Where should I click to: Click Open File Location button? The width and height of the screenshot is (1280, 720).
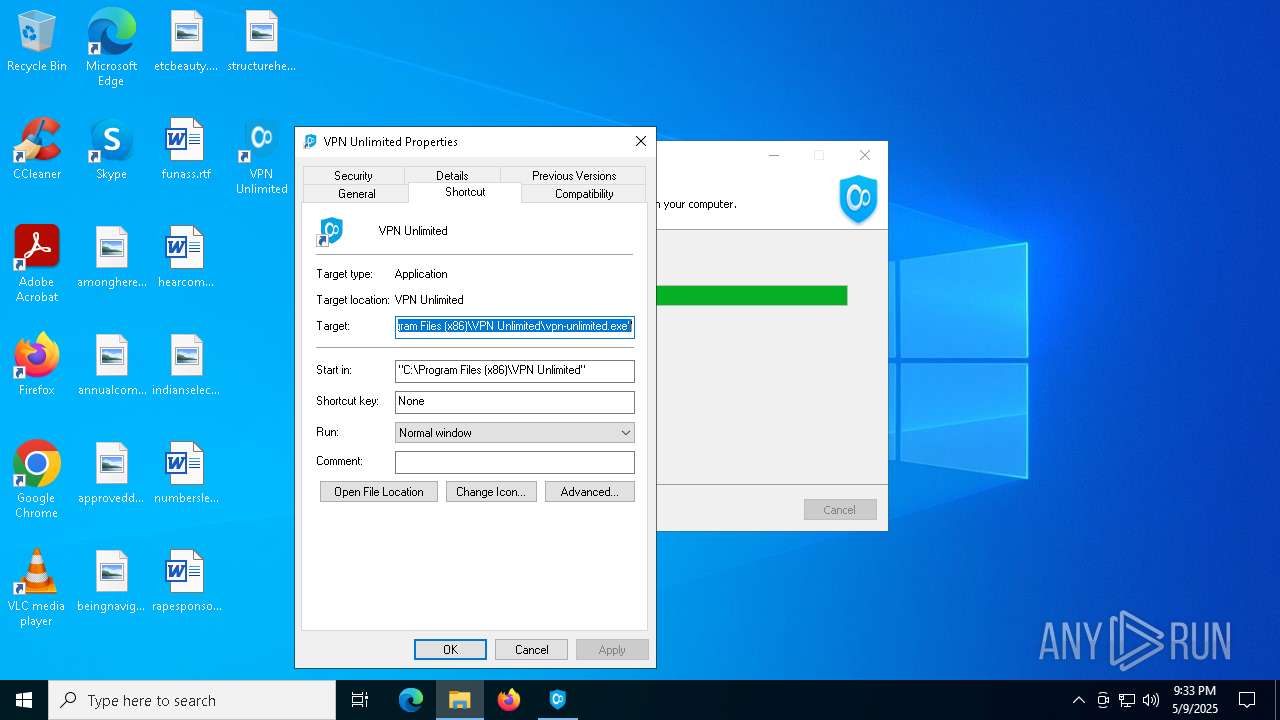(x=379, y=492)
